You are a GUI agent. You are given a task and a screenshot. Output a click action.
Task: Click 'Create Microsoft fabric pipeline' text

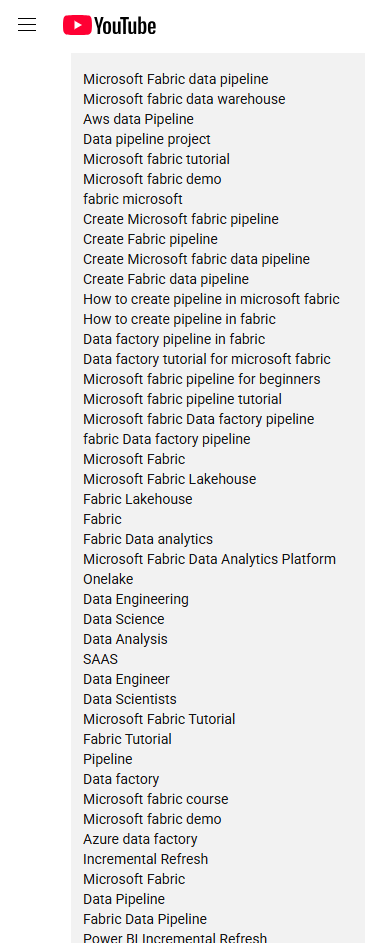[181, 219]
